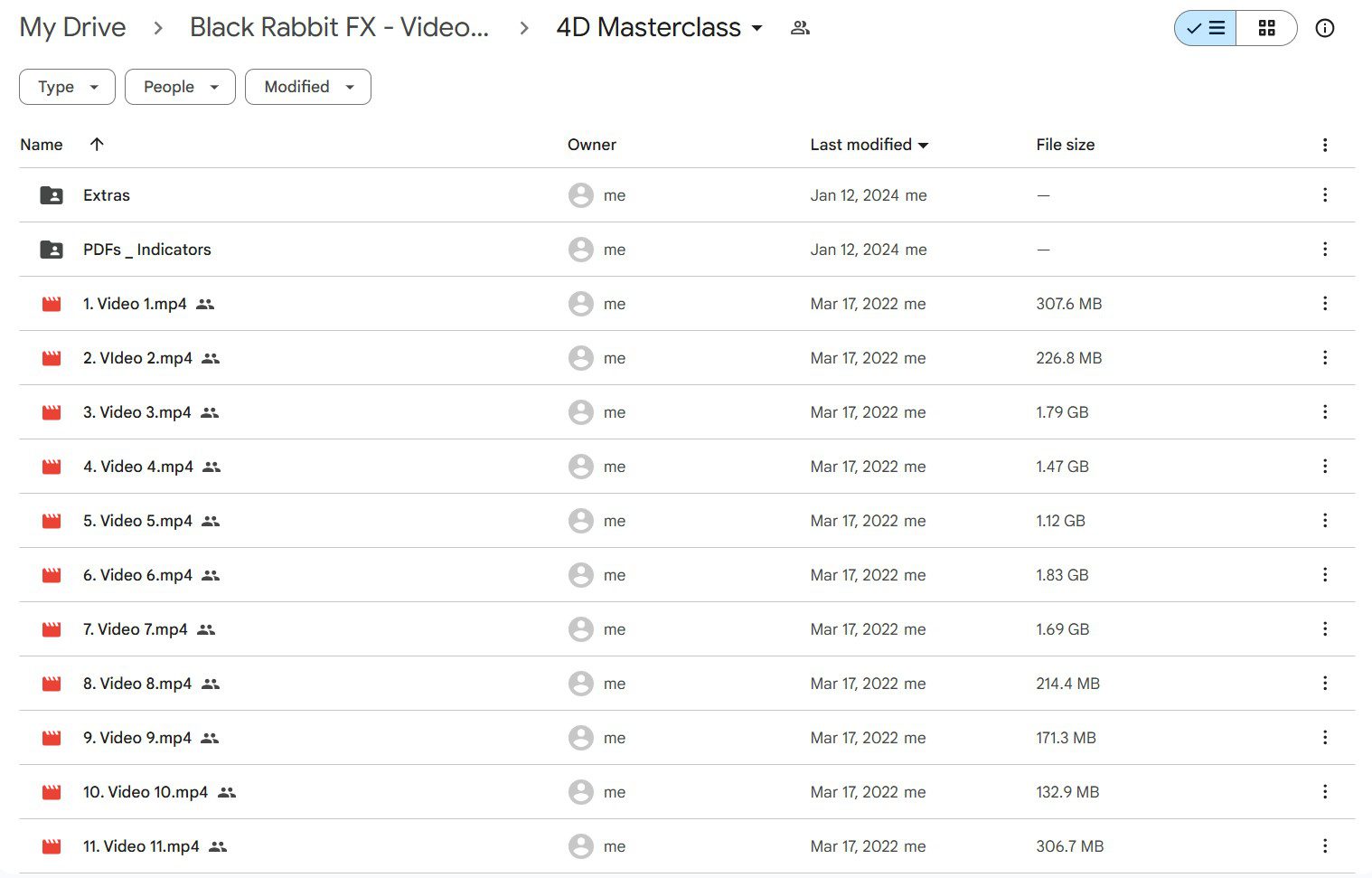Viewport: 1372px width, 878px height.
Task: Open the column header more options menu
Action: [1325, 145]
